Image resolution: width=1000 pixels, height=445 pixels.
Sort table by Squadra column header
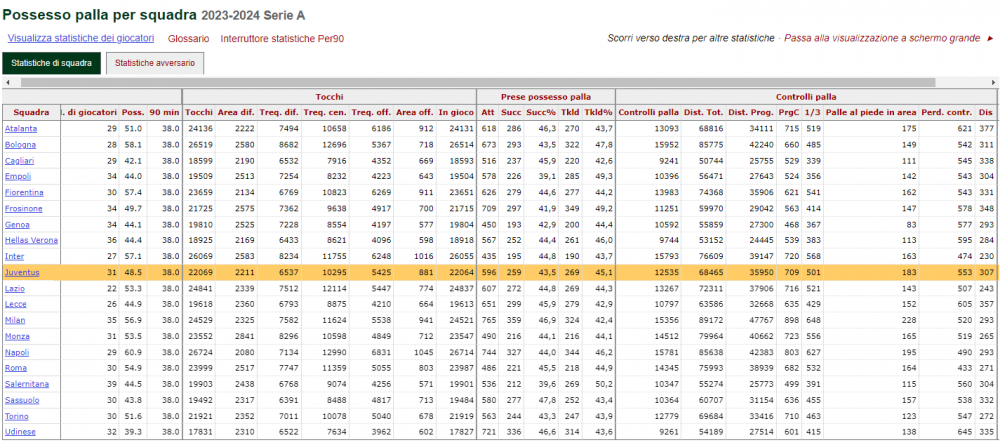tap(31, 112)
